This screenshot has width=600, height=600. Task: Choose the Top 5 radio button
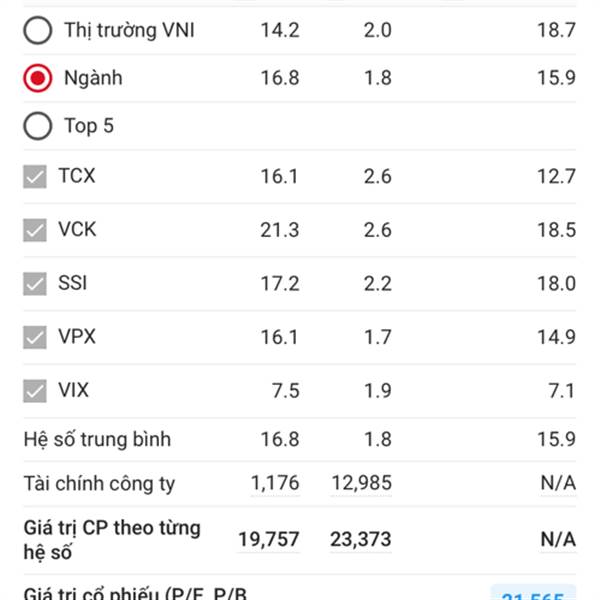click(38, 126)
